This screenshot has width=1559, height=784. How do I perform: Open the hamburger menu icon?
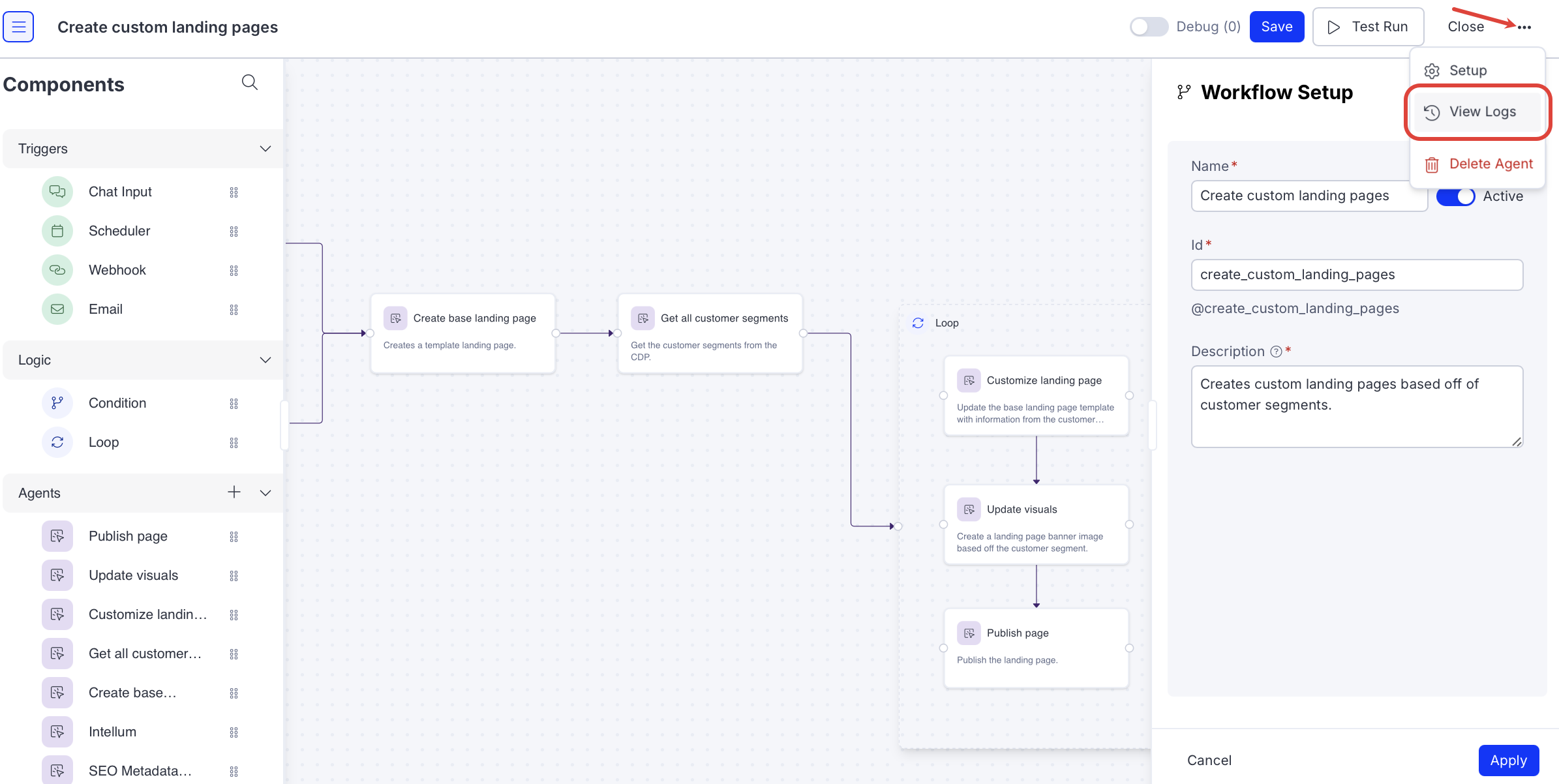[18, 27]
